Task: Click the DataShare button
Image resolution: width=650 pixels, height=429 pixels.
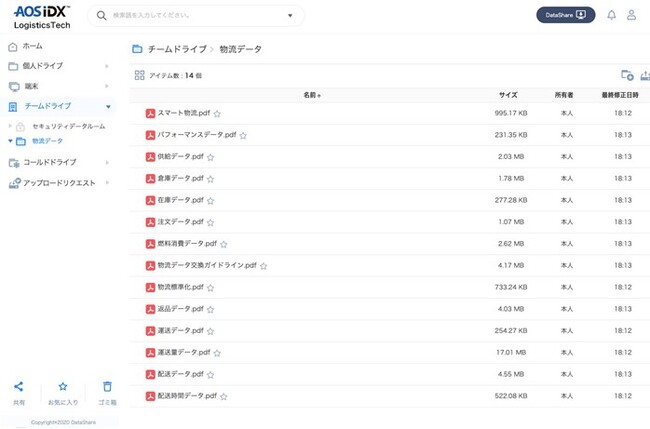Action: [x=566, y=15]
